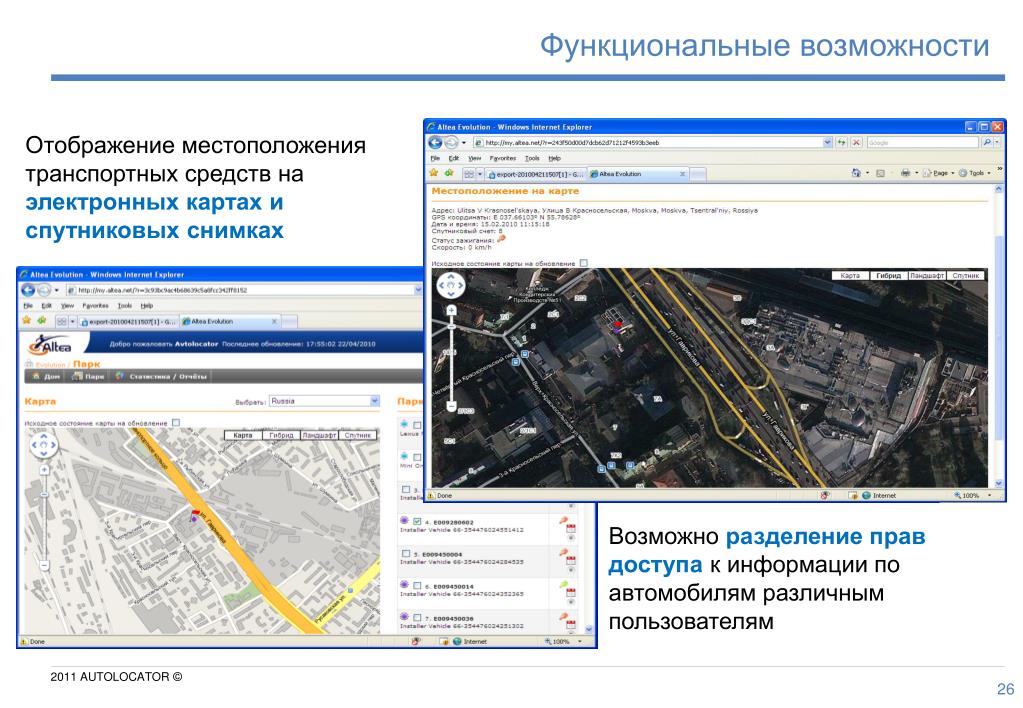Click ignition key icon for E009450036
Image resolution: width=1023 pixels, height=708 pixels.
(x=563, y=616)
